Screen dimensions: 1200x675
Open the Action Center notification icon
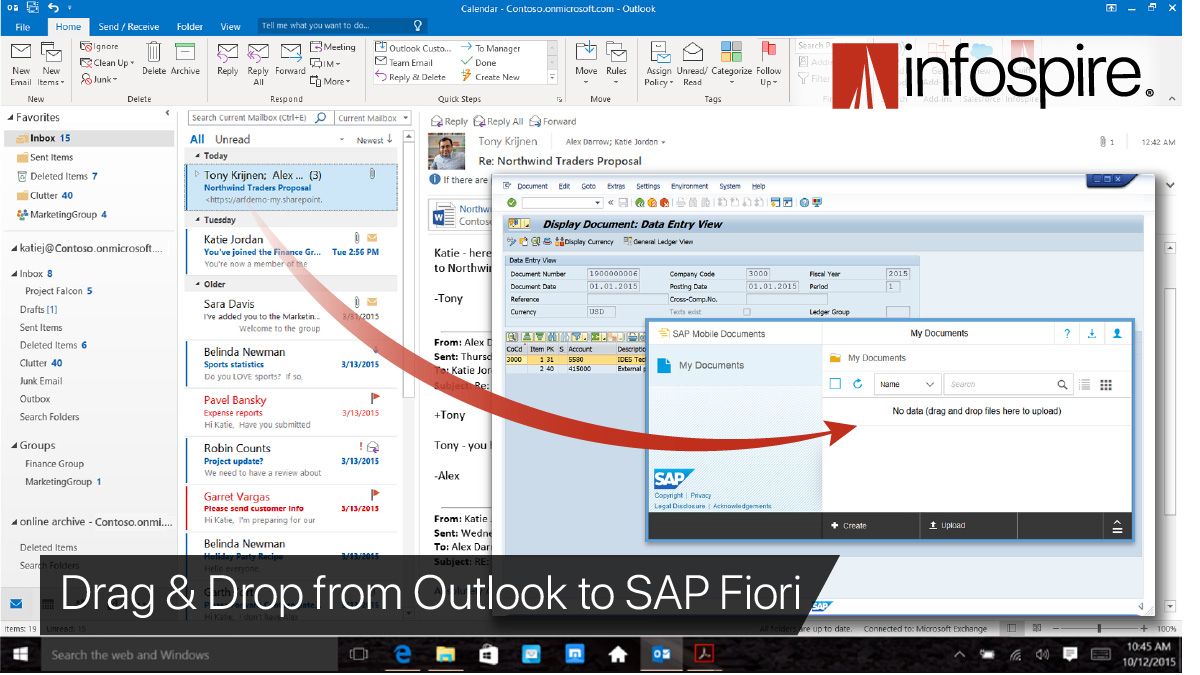(1070, 655)
